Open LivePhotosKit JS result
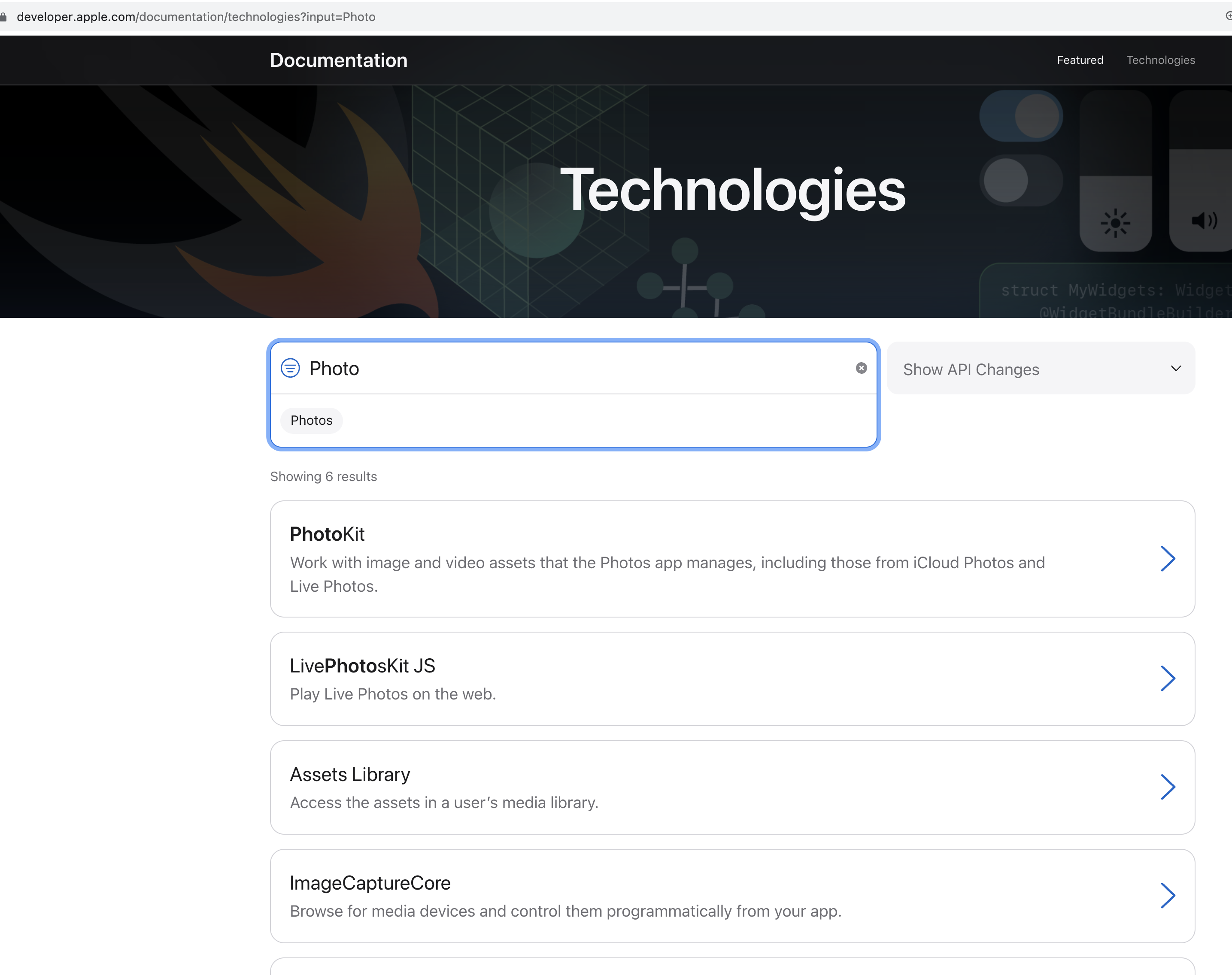This screenshot has width=1232, height=975. pyautogui.click(x=732, y=679)
